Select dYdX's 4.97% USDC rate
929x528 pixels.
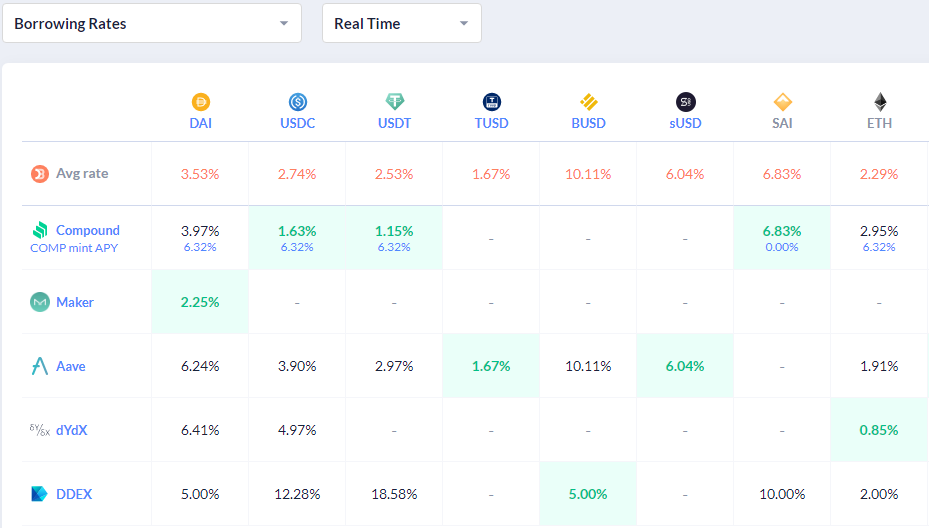coord(297,430)
